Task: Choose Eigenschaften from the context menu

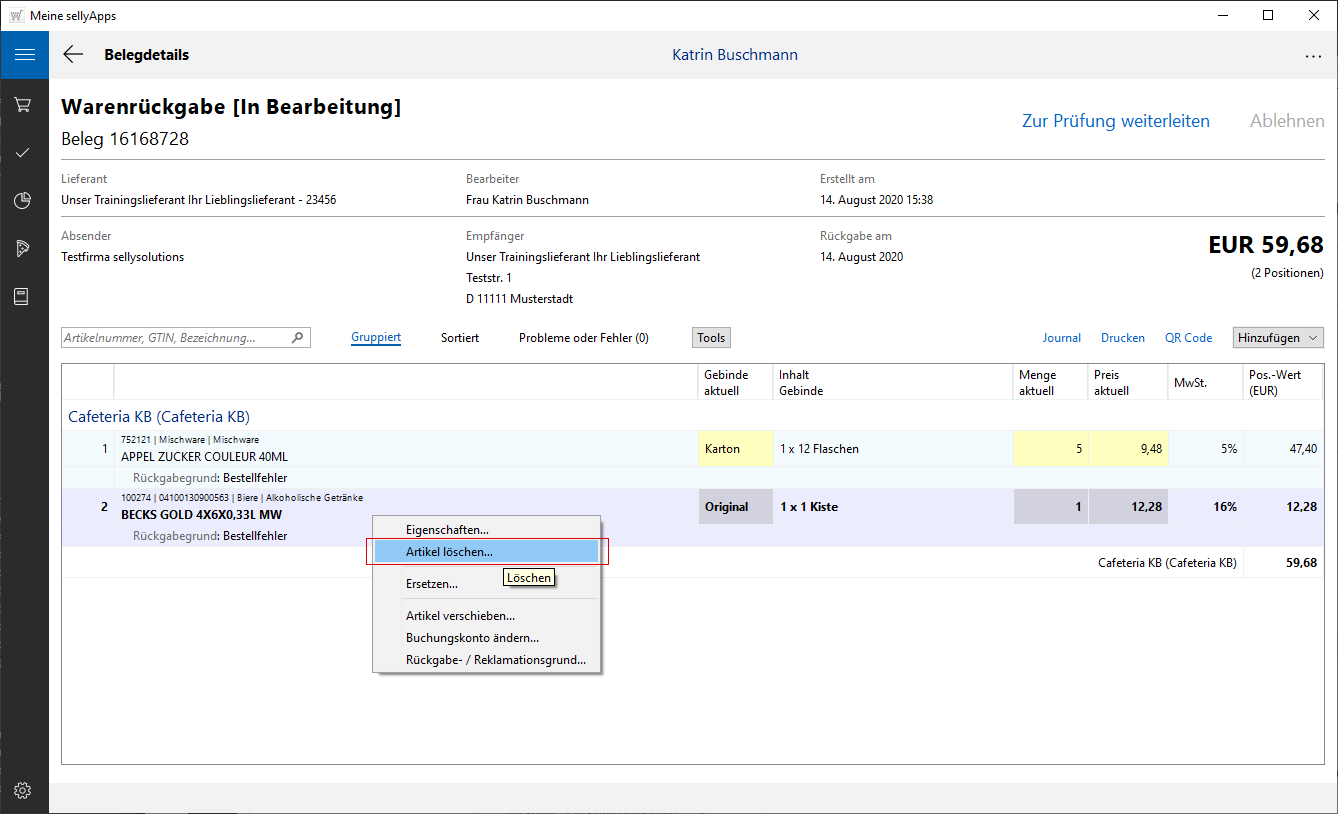Action: 447,529
